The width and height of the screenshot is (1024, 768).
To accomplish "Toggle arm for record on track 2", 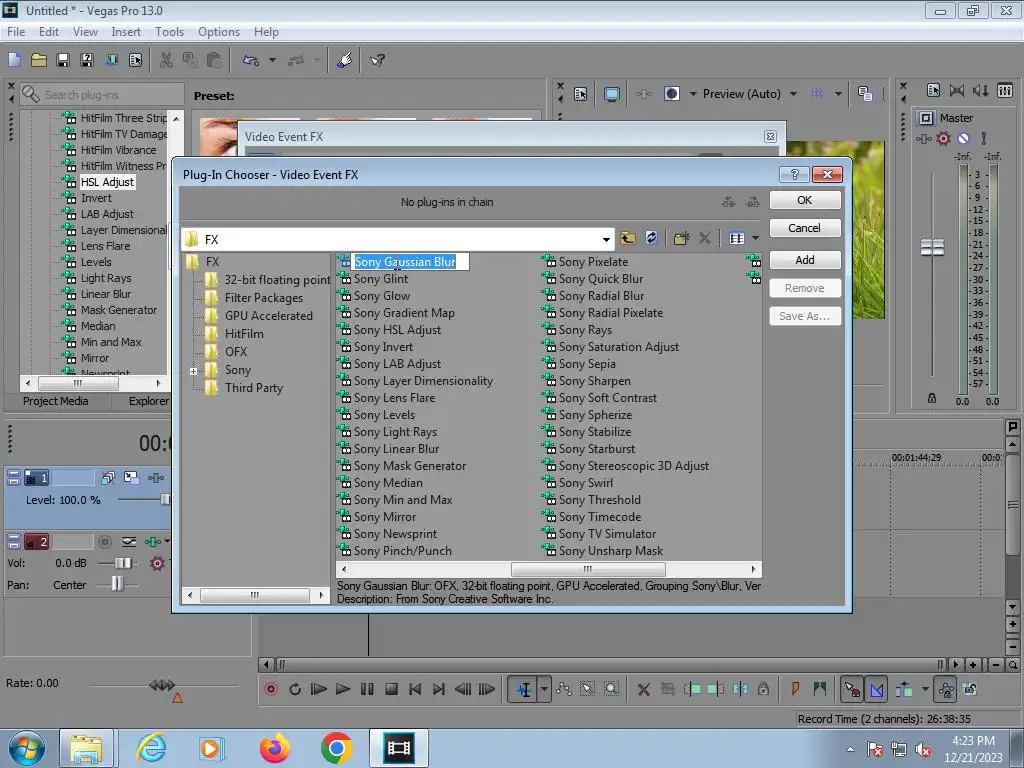I will click(104, 541).
